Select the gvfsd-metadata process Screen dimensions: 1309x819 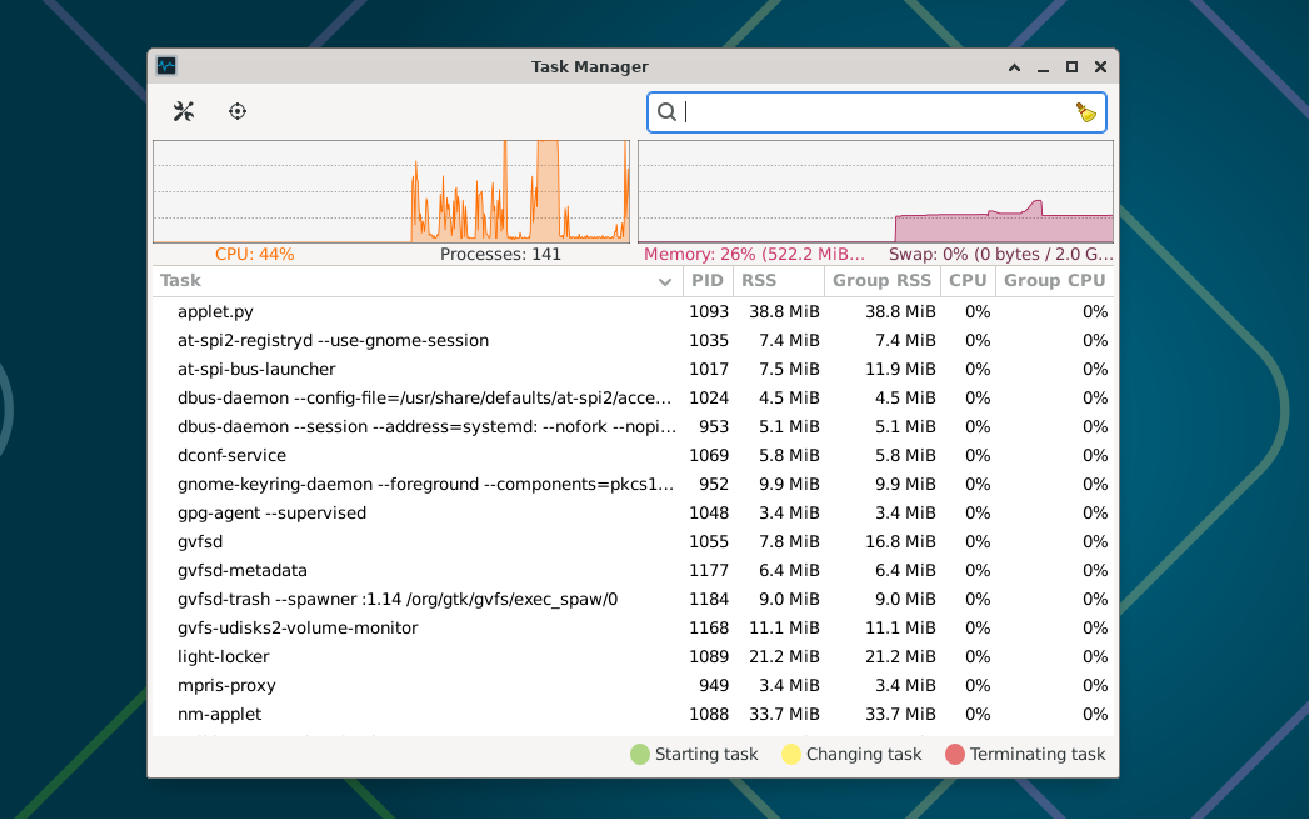tap(633, 571)
